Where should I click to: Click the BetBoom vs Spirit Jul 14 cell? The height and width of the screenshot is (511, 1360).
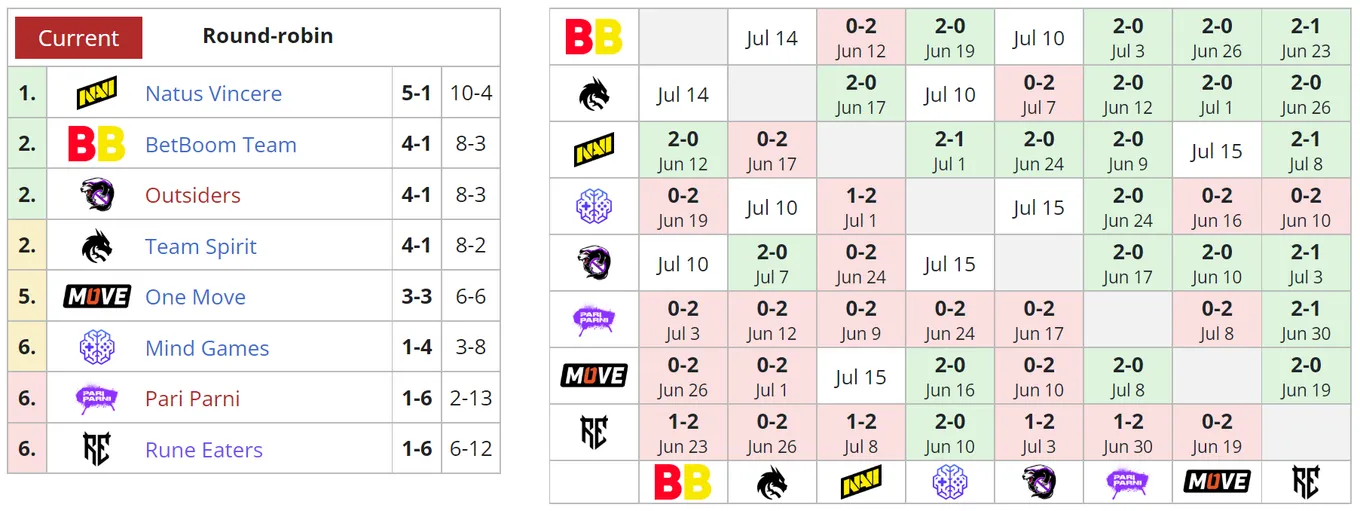772,38
